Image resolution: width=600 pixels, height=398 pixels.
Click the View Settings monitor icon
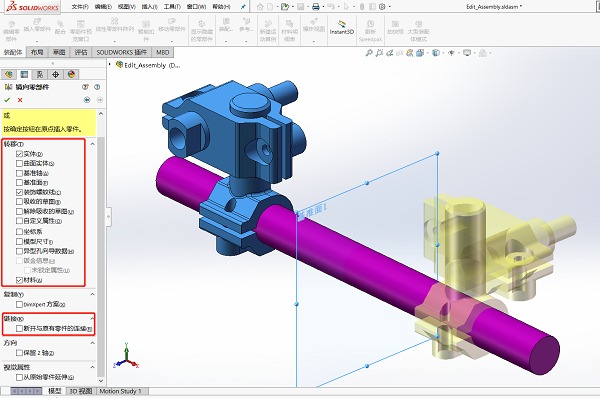tap(467, 53)
